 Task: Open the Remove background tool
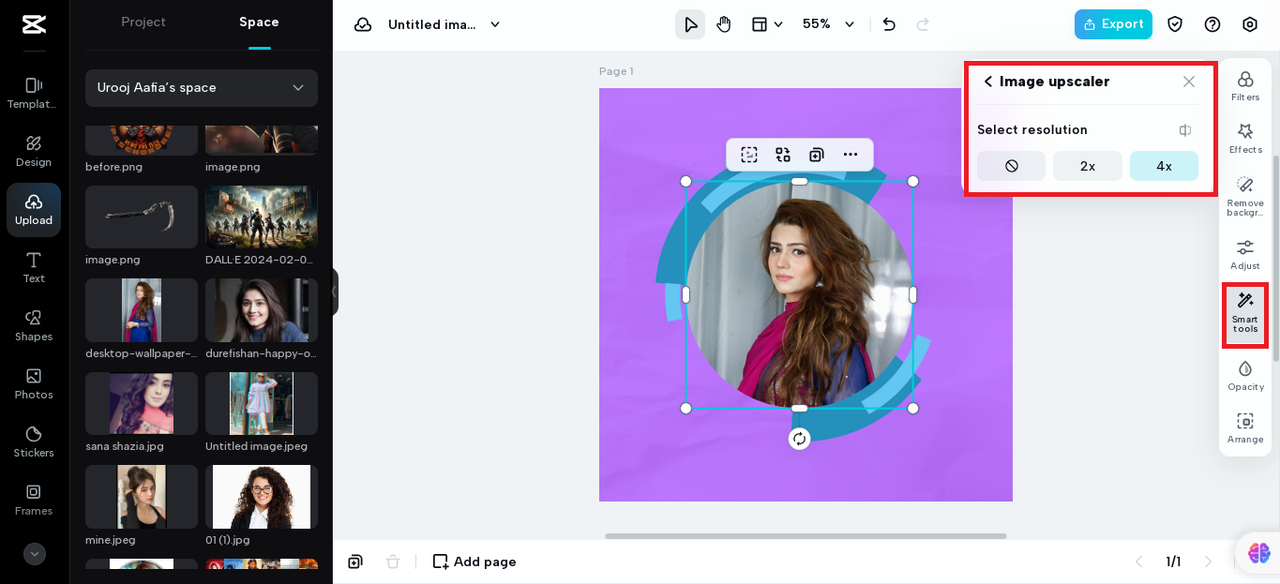click(x=1245, y=196)
